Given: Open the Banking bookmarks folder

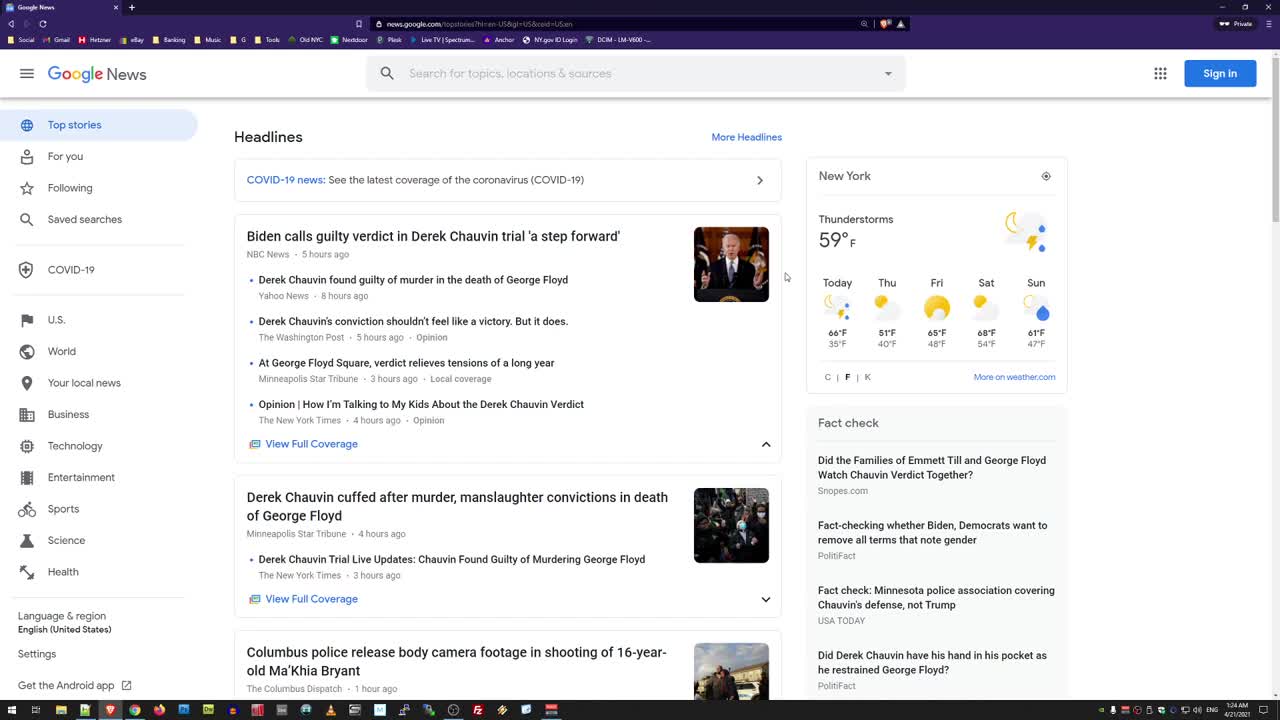Looking at the screenshot, I should point(169,40).
